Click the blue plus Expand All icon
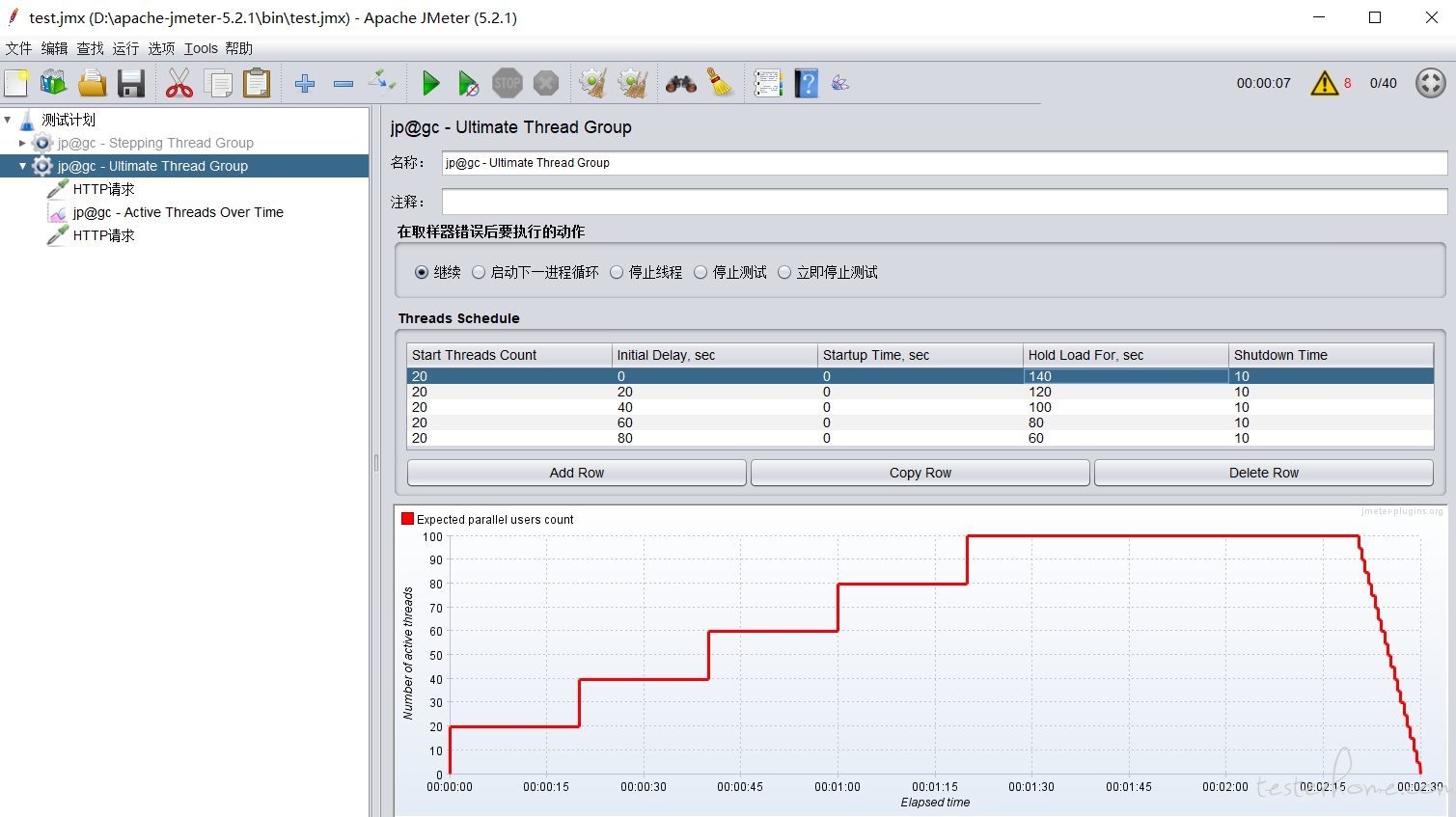1456x817 pixels. (x=305, y=84)
